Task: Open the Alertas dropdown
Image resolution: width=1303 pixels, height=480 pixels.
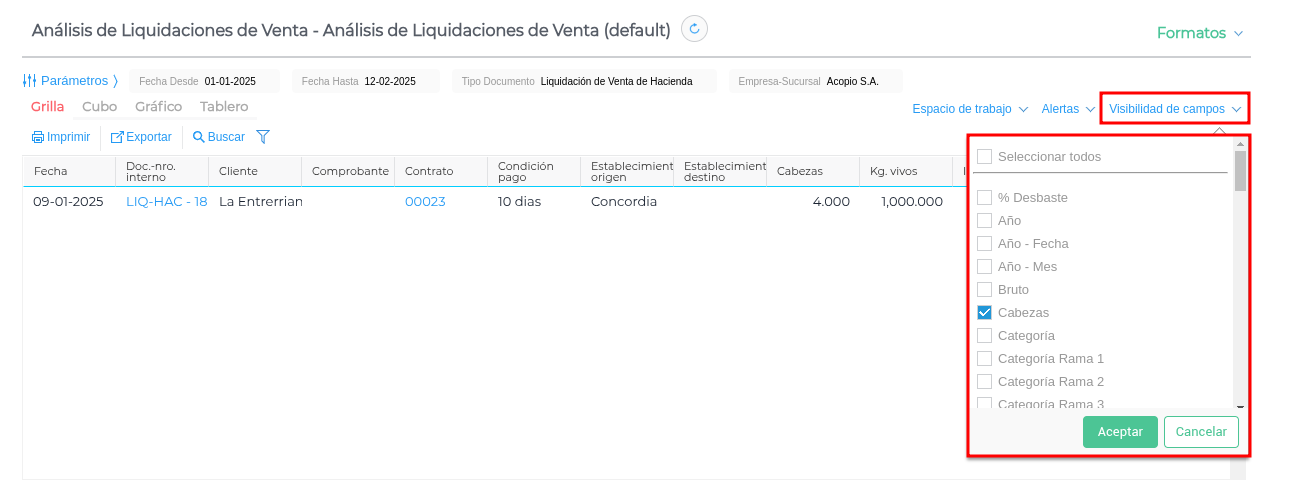Action: (1068, 109)
